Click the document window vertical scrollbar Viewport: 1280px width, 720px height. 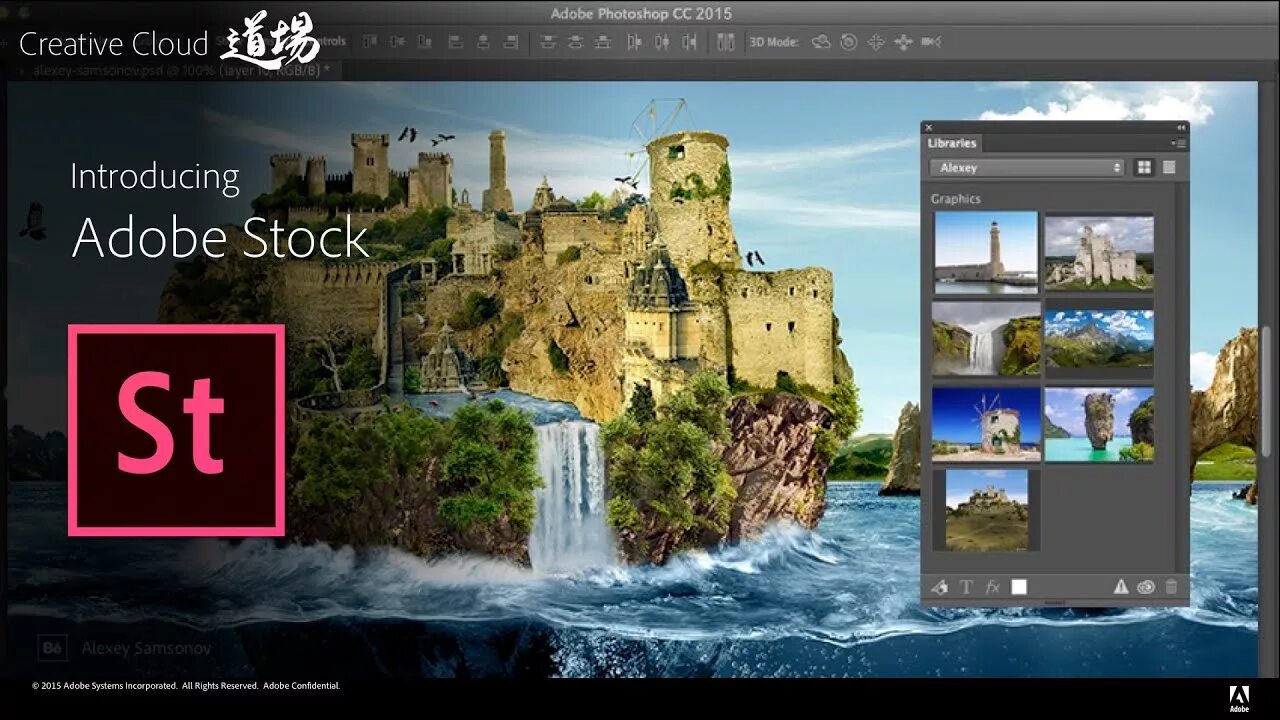[x=1266, y=390]
